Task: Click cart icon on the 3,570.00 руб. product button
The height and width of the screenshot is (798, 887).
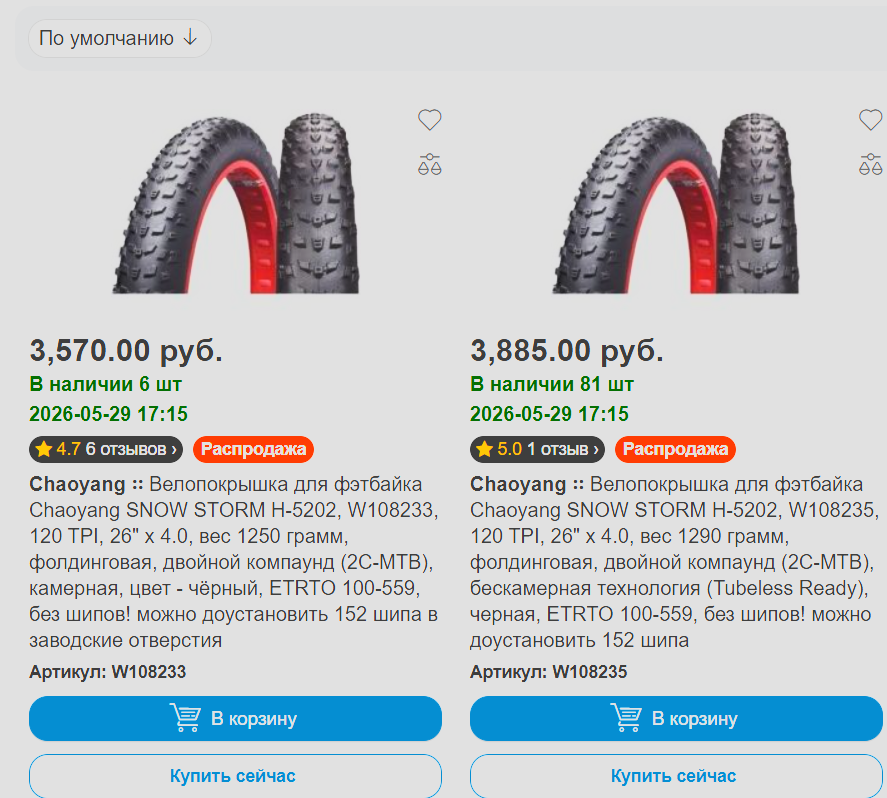Action: tap(185, 718)
